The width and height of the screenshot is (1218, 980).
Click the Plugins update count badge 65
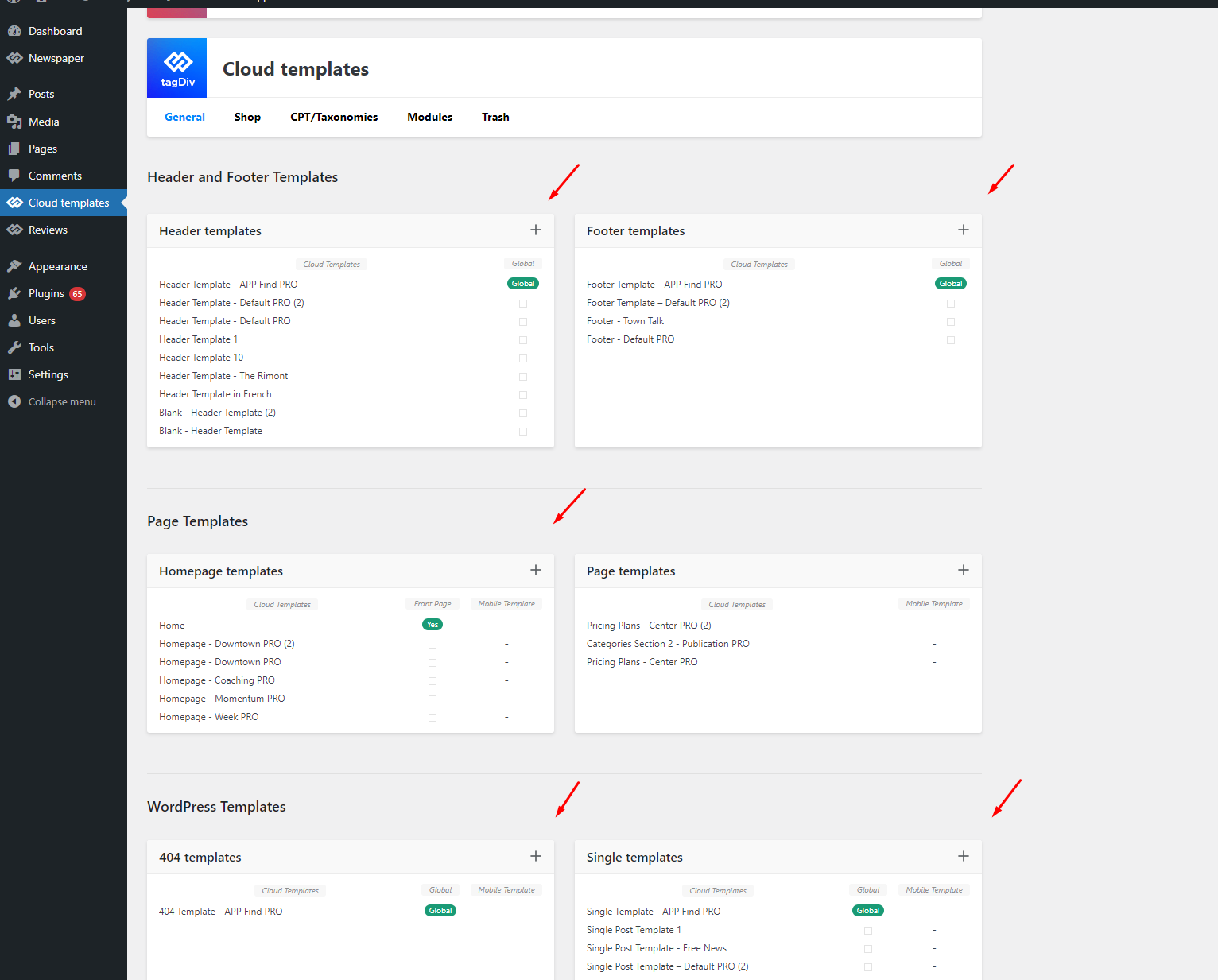pyautogui.click(x=77, y=294)
